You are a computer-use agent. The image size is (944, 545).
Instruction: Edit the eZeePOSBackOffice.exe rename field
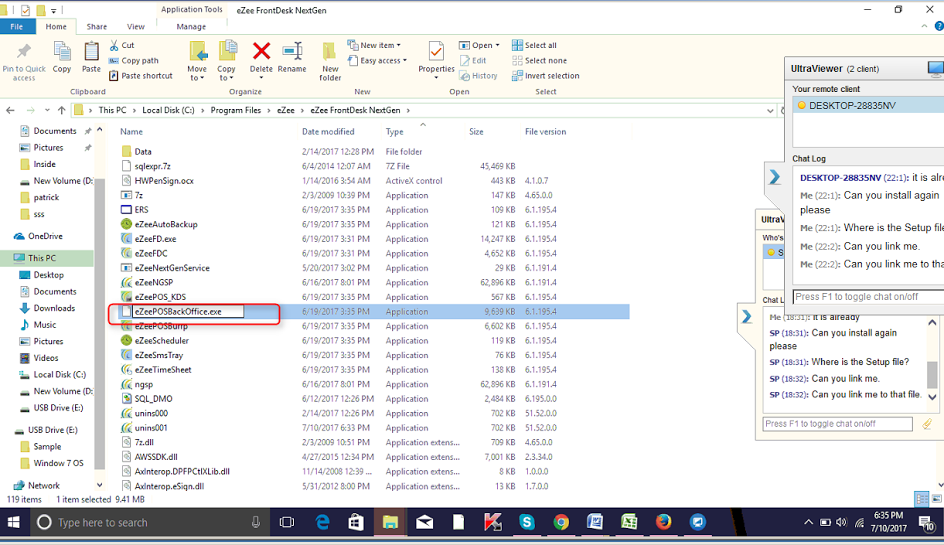[188, 311]
